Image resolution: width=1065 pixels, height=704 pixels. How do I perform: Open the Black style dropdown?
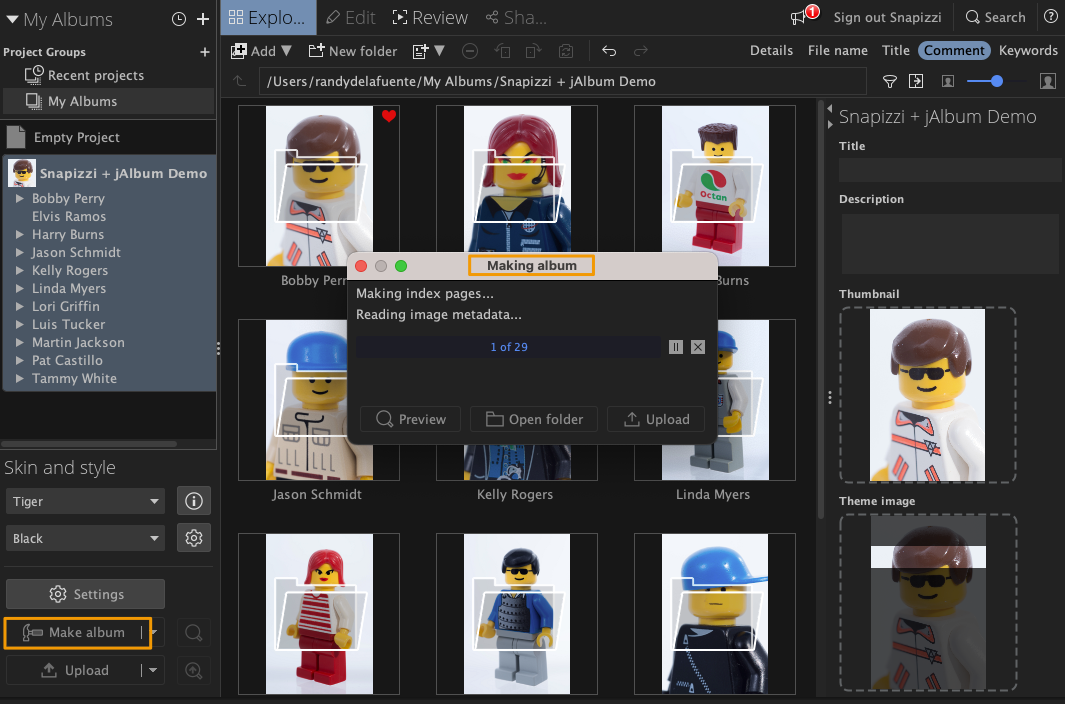[85, 538]
